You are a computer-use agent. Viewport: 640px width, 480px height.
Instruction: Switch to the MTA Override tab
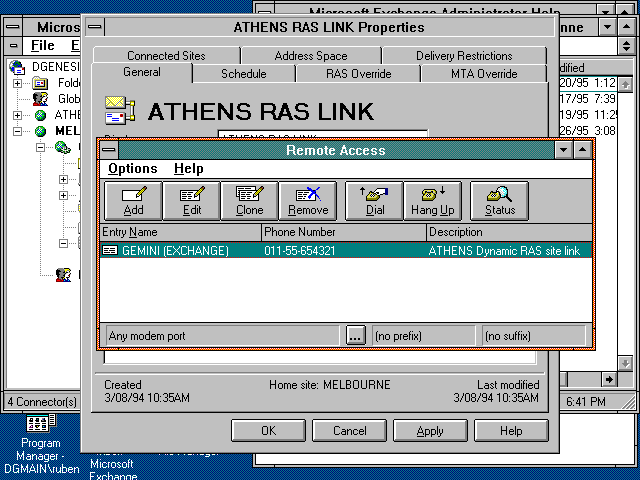coord(484,74)
